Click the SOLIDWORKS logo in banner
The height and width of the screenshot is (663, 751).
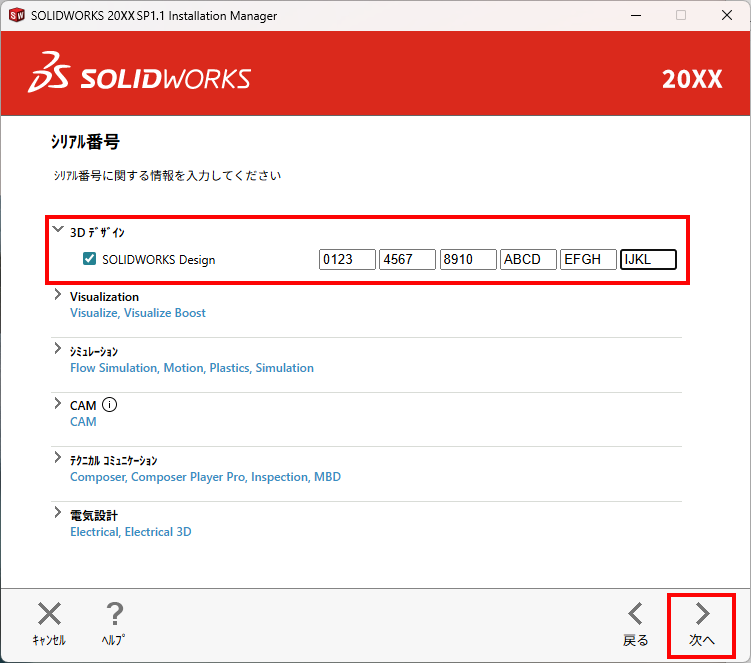[x=140, y=73]
